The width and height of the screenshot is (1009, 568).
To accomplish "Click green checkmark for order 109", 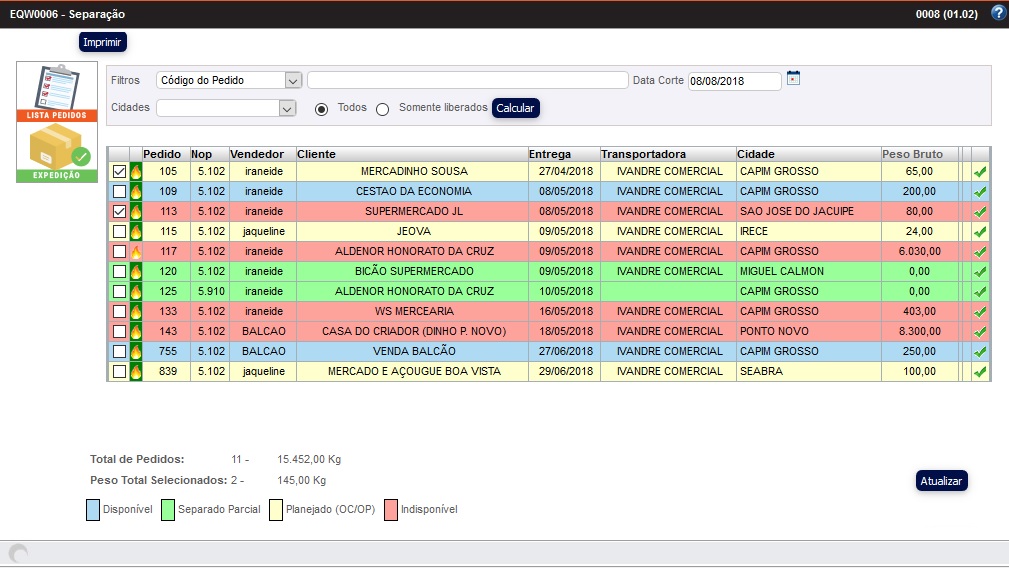I will [x=980, y=192].
